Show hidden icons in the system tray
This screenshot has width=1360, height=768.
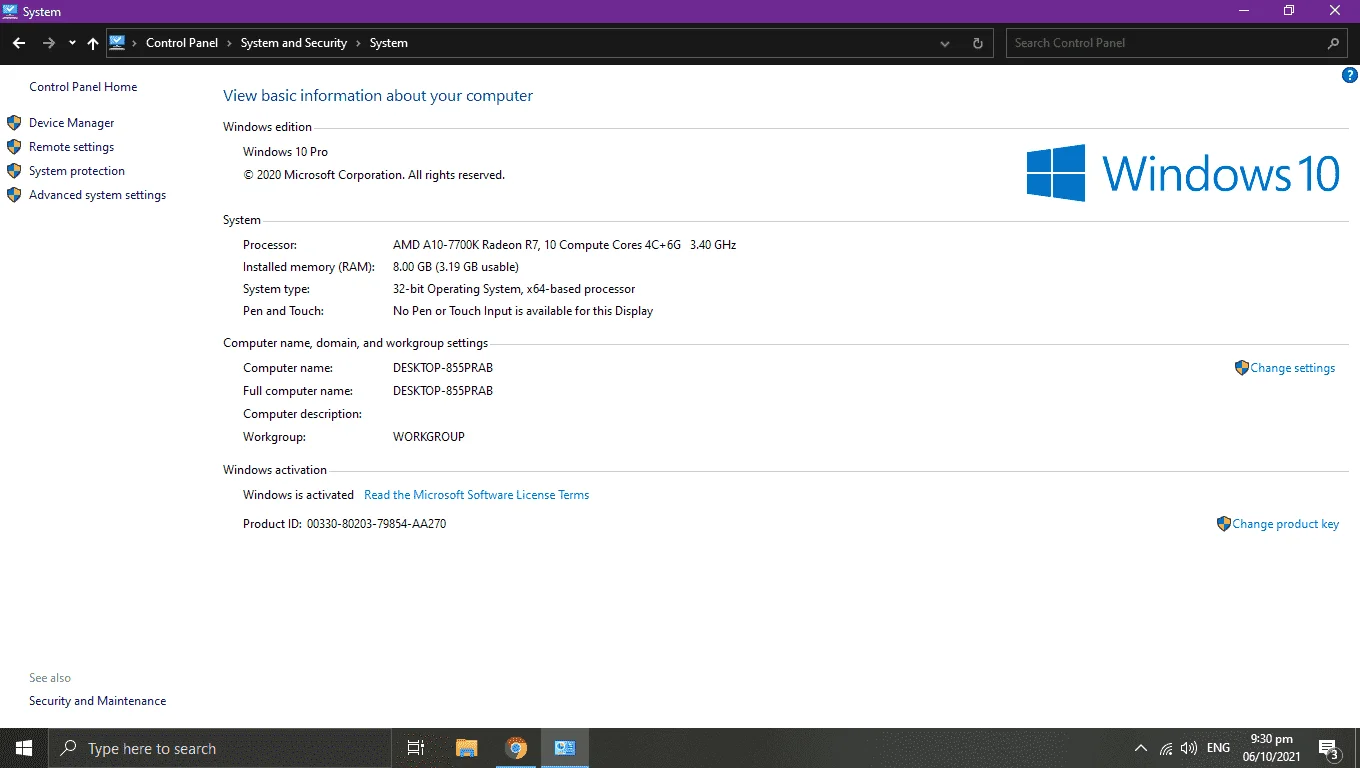(1140, 748)
